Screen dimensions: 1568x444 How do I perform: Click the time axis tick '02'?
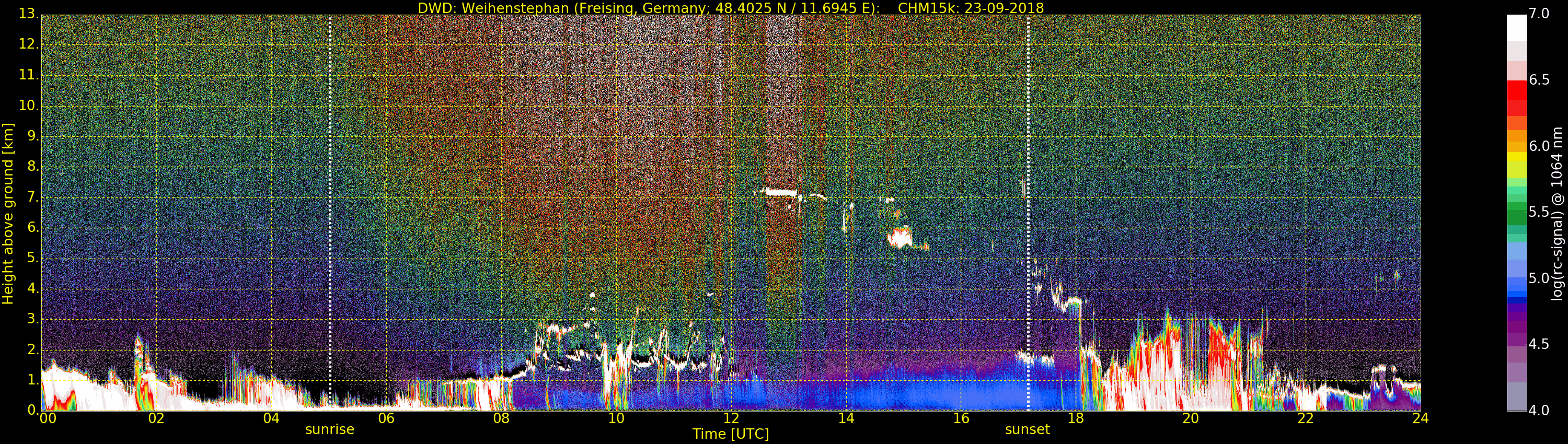(x=156, y=418)
